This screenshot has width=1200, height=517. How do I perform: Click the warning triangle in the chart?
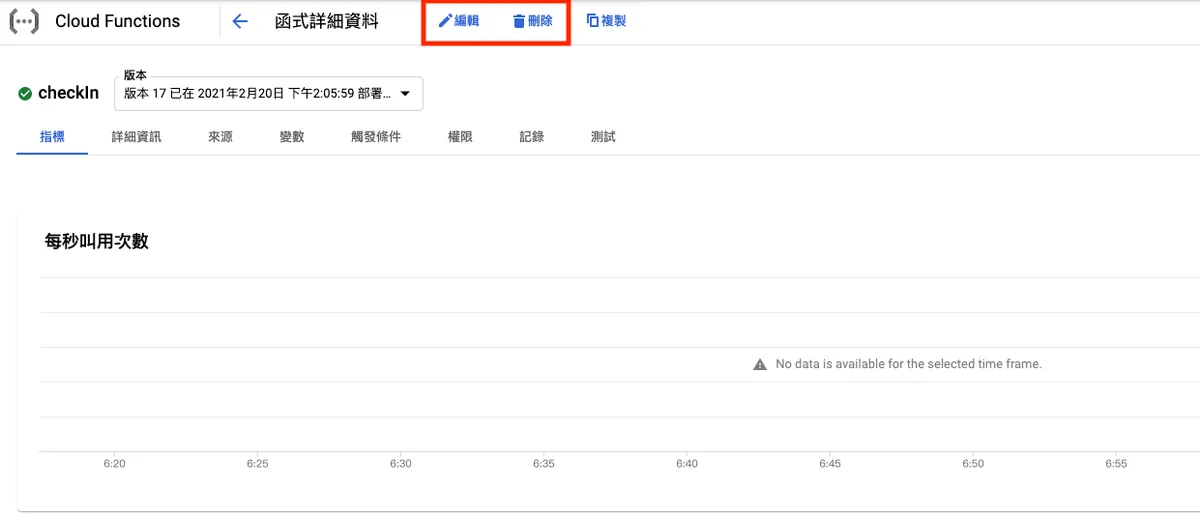click(760, 364)
